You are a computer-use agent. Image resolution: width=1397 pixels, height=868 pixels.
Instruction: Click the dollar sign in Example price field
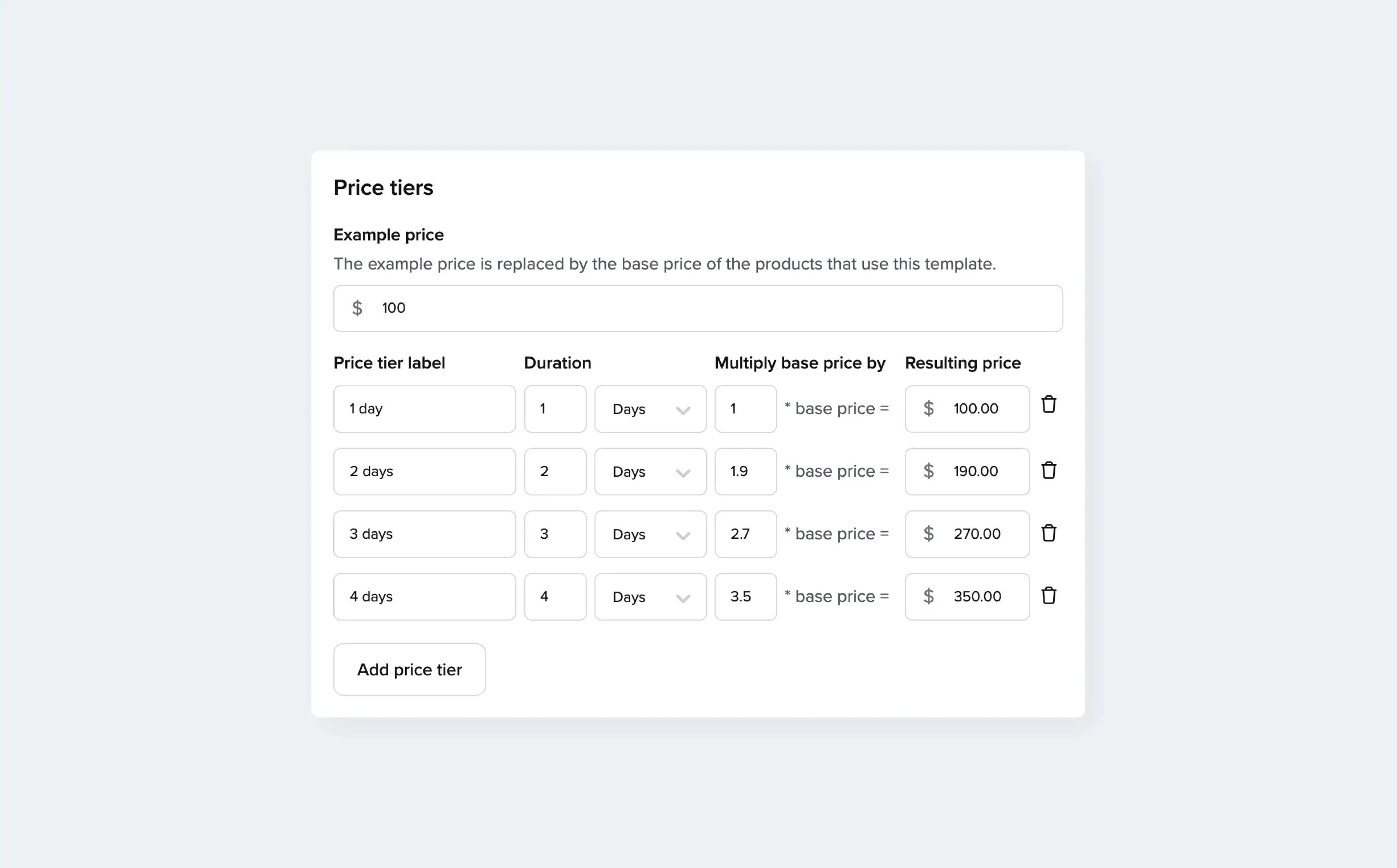[x=357, y=308]
